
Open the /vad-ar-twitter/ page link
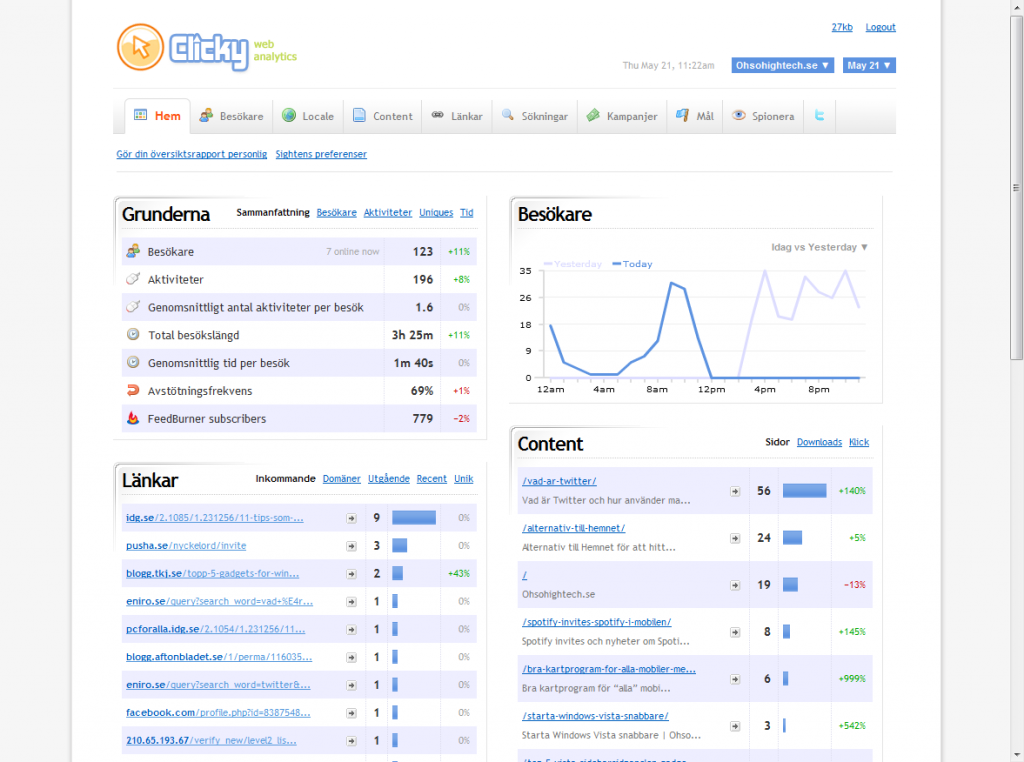tap(559, 481)
